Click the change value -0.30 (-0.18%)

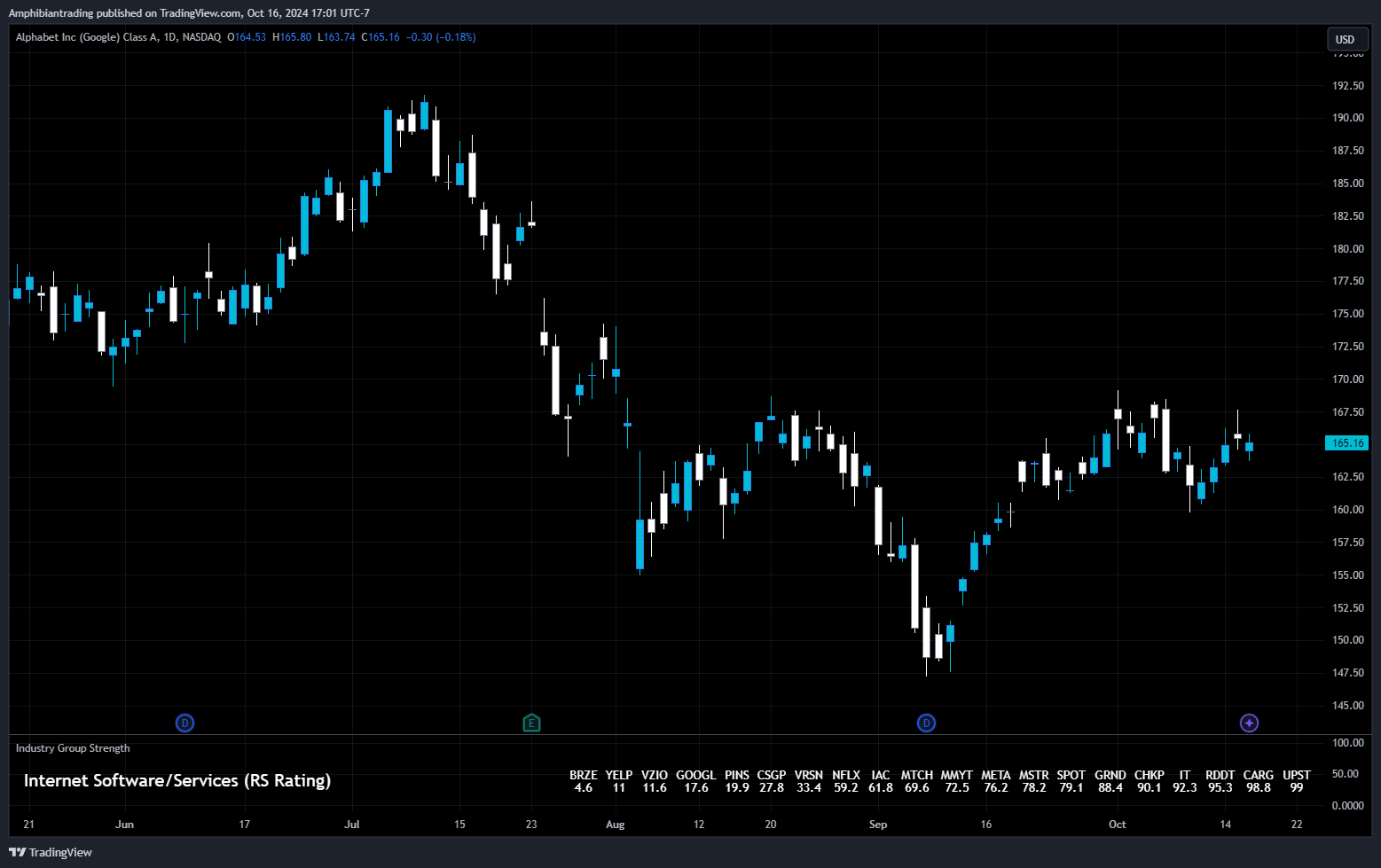coord(441,37)
